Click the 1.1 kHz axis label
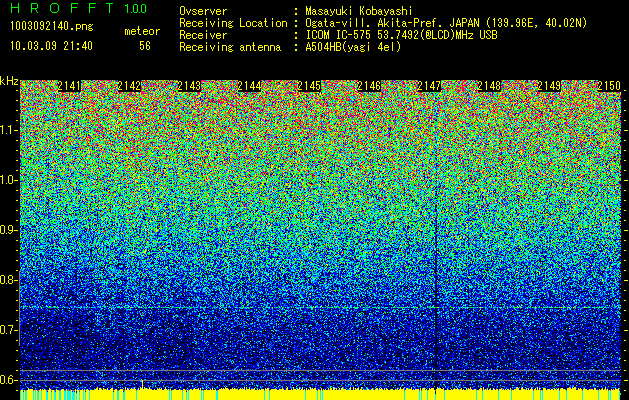 9,130
